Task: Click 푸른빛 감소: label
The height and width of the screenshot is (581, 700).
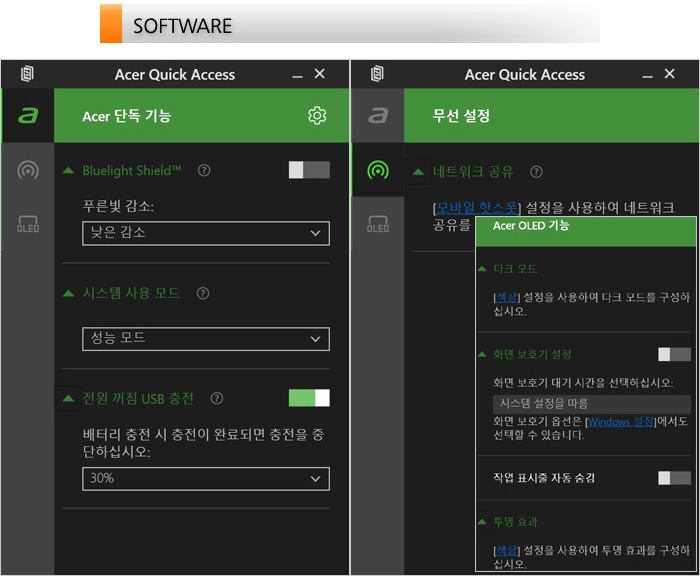Action: coord(118,206)
